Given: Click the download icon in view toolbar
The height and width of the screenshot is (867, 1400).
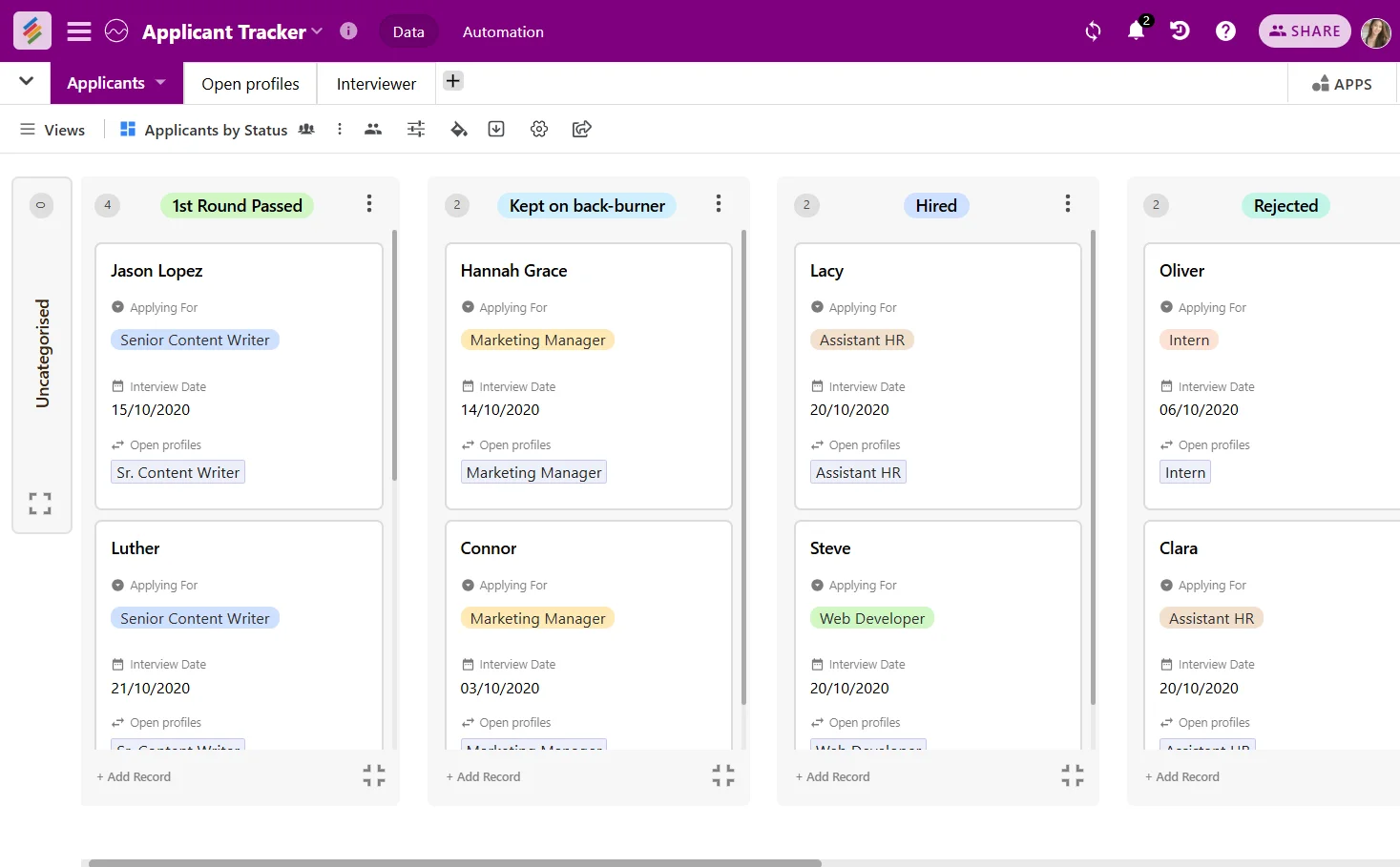Looking at the screenshot, I should 495,128.
